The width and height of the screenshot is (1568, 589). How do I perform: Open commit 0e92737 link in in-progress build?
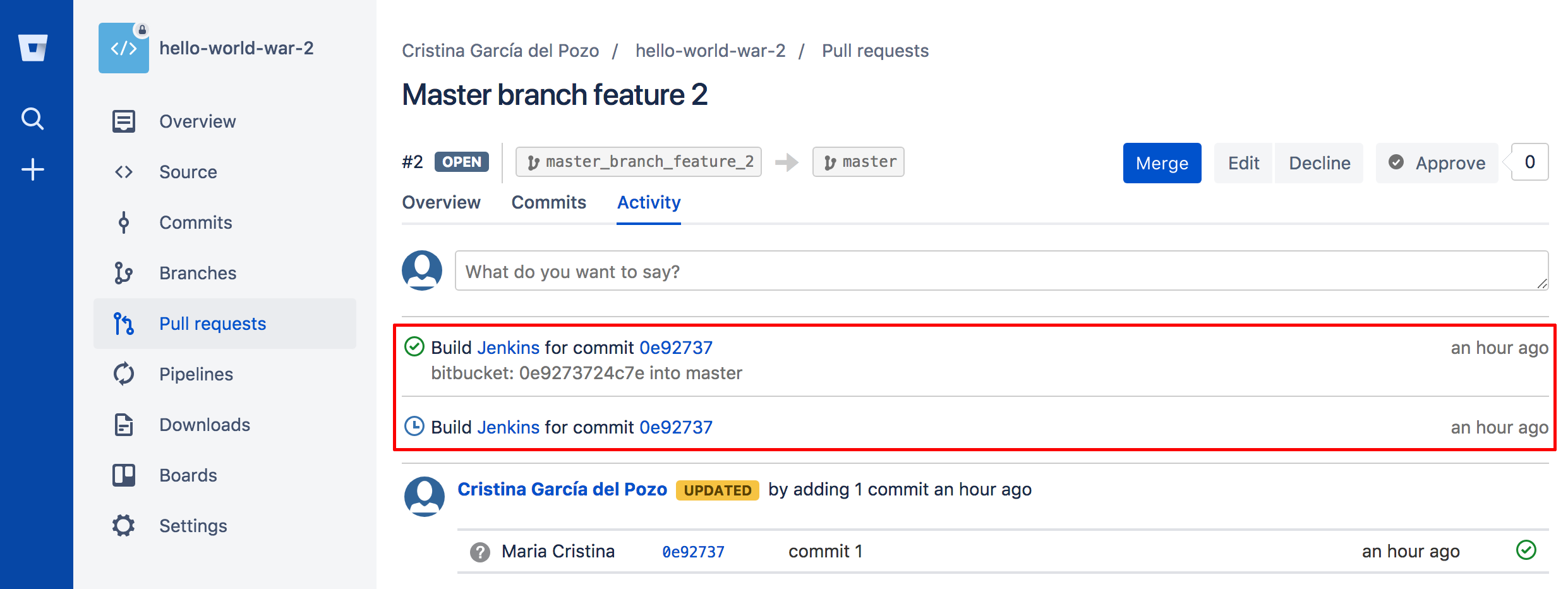click(x=676, y=427)
